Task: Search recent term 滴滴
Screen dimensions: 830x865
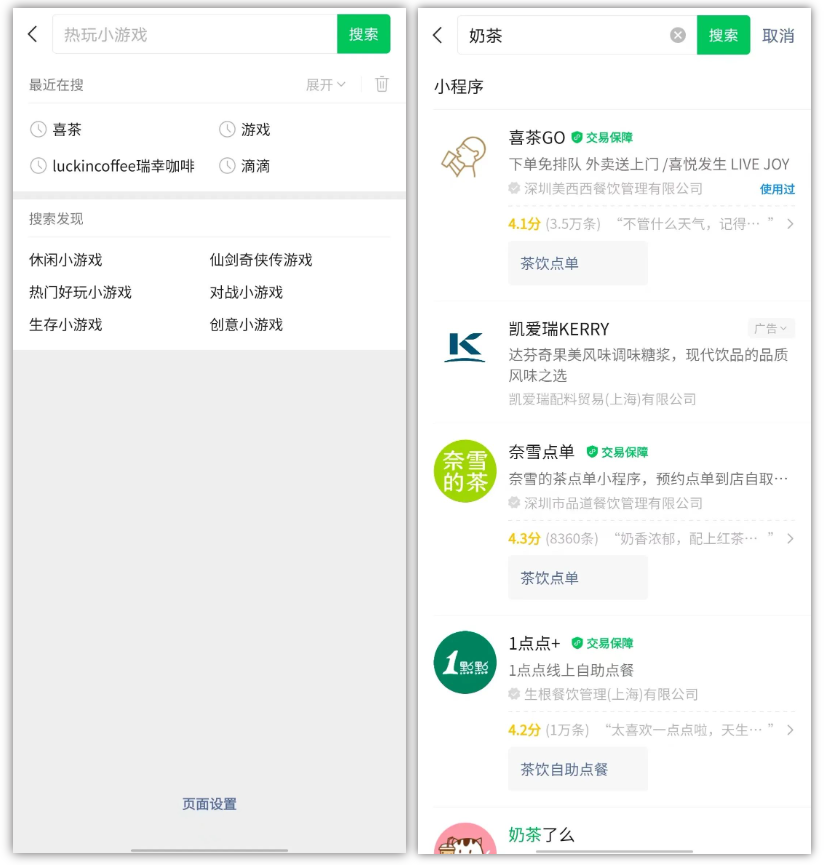Action: 255,165
